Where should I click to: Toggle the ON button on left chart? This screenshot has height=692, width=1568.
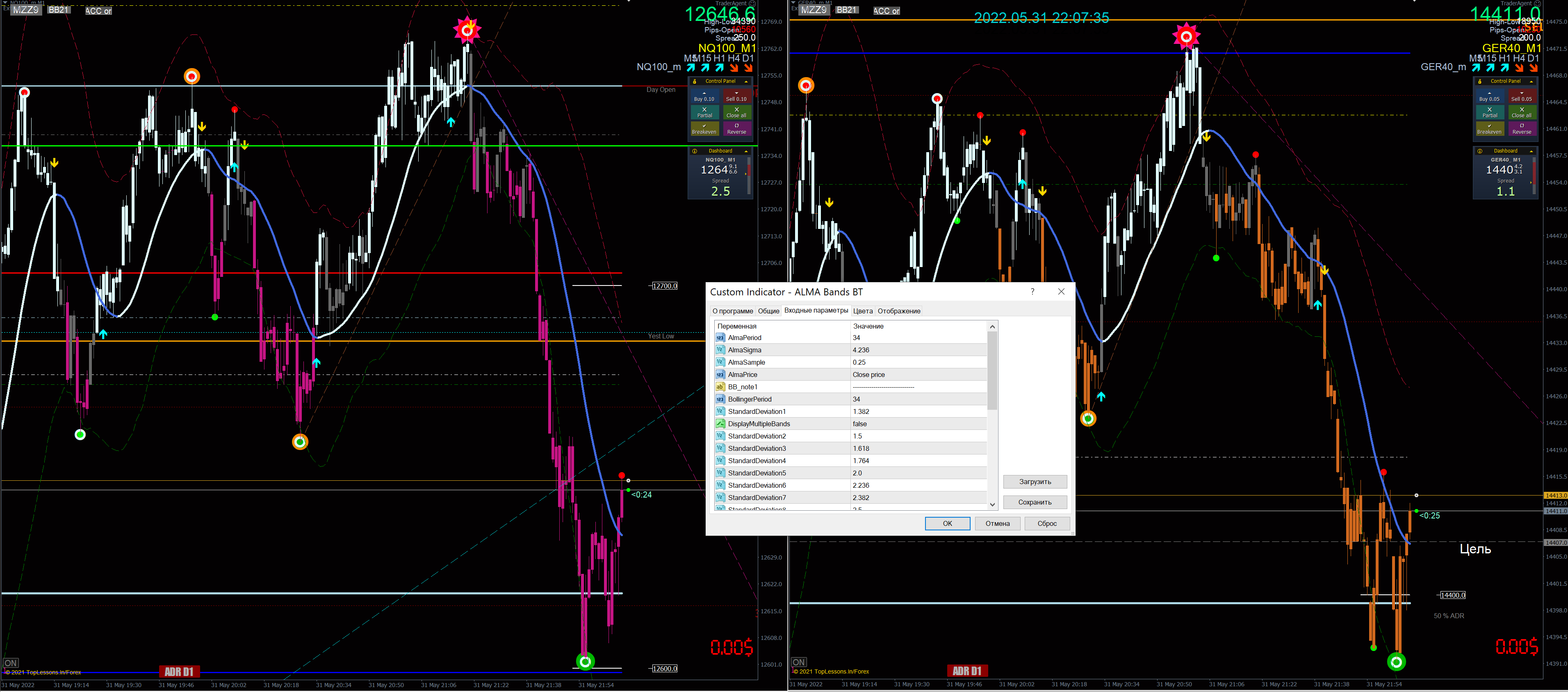coord(11,663)
